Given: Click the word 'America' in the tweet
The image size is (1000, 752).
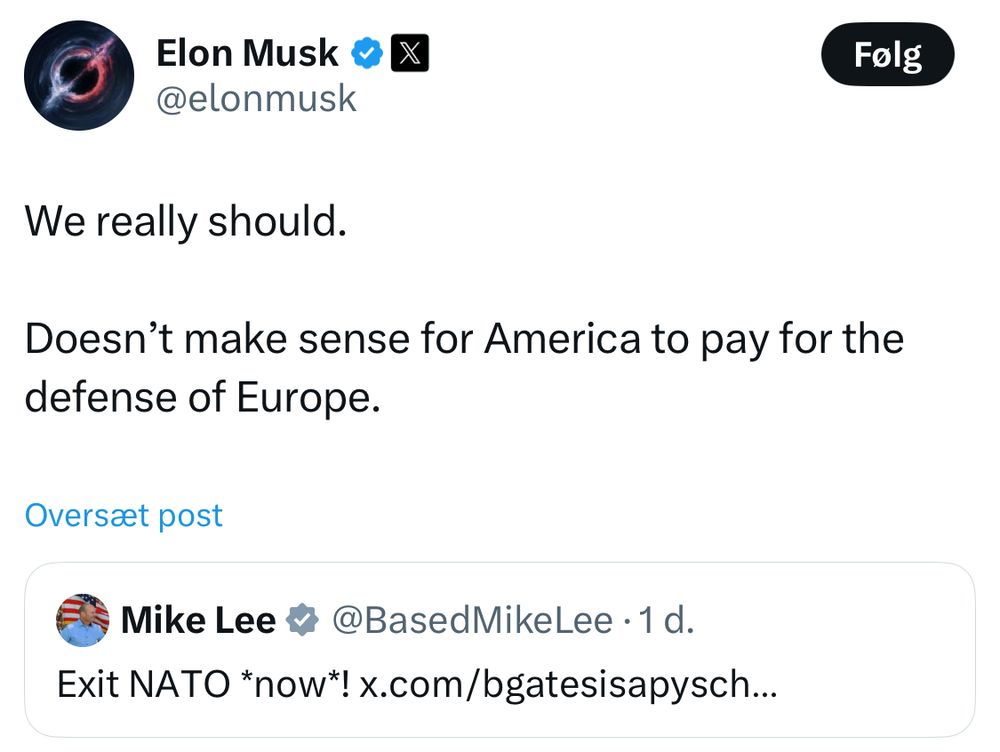Looking at the screenshot, I should tap(562, 339).
